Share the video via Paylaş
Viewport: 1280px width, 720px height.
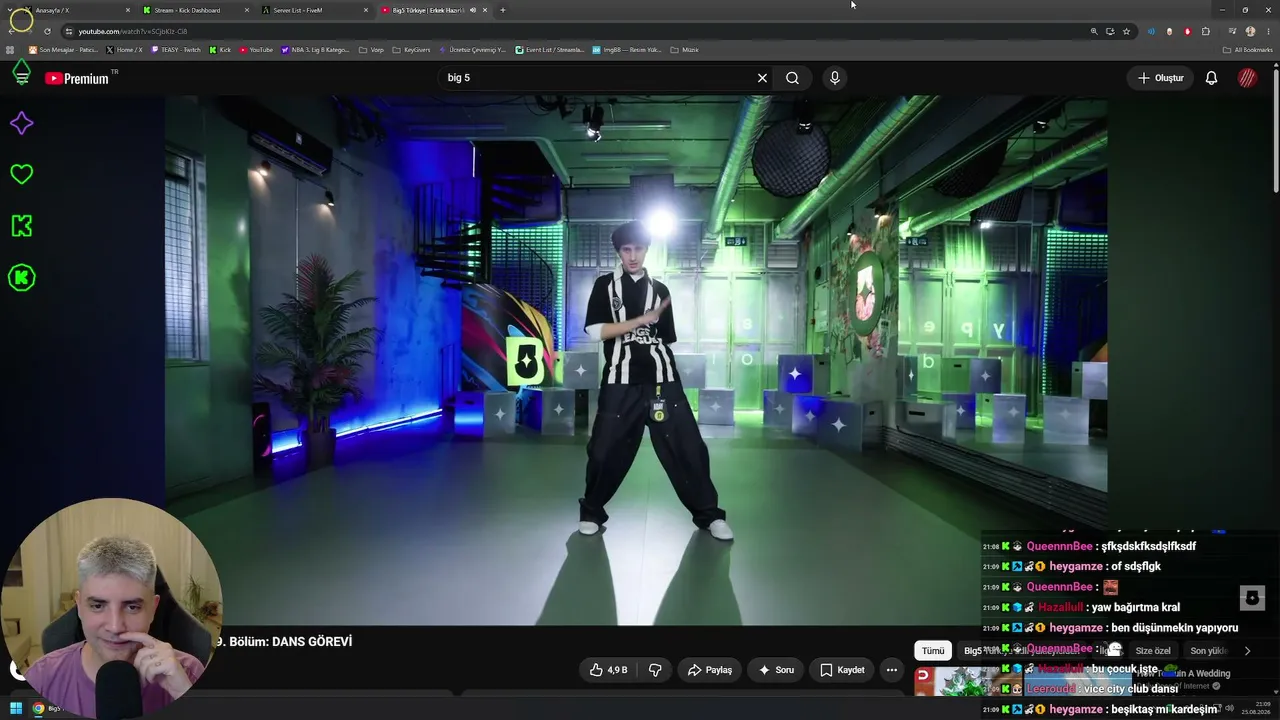point(709,670)
